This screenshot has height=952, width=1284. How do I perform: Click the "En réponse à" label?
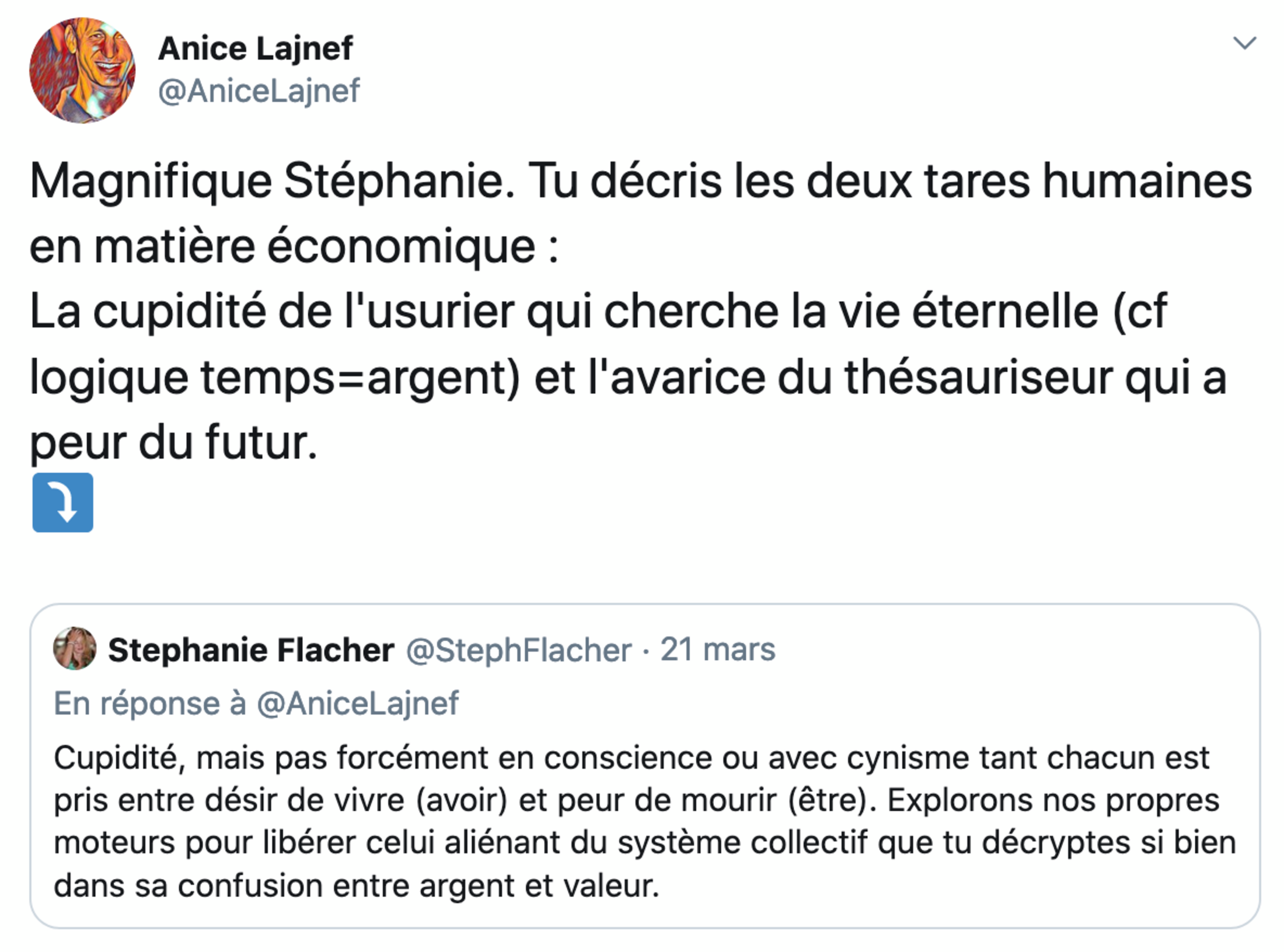[x=150, y=703]
